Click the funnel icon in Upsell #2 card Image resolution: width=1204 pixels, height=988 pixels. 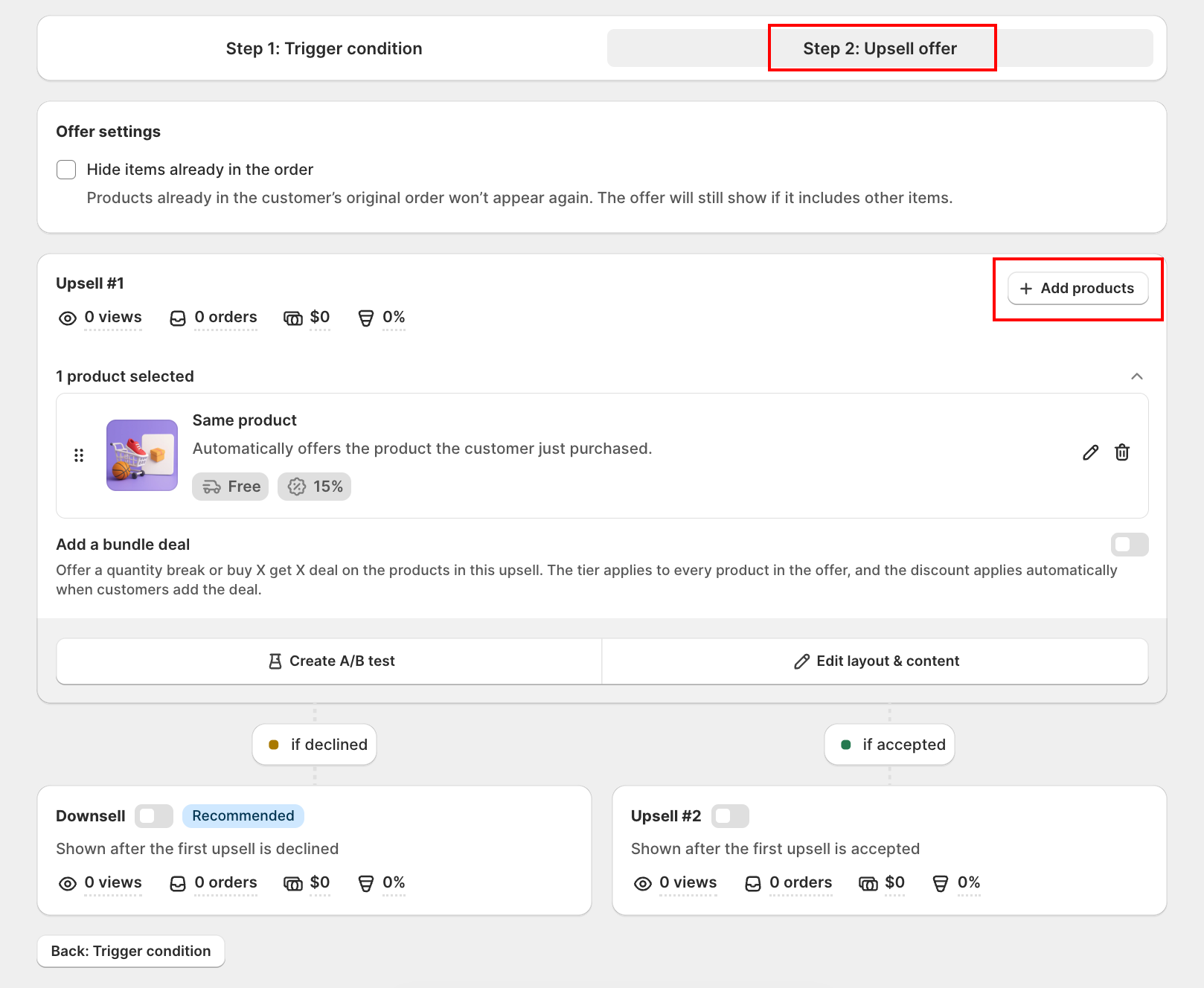(x=941, y=884)
